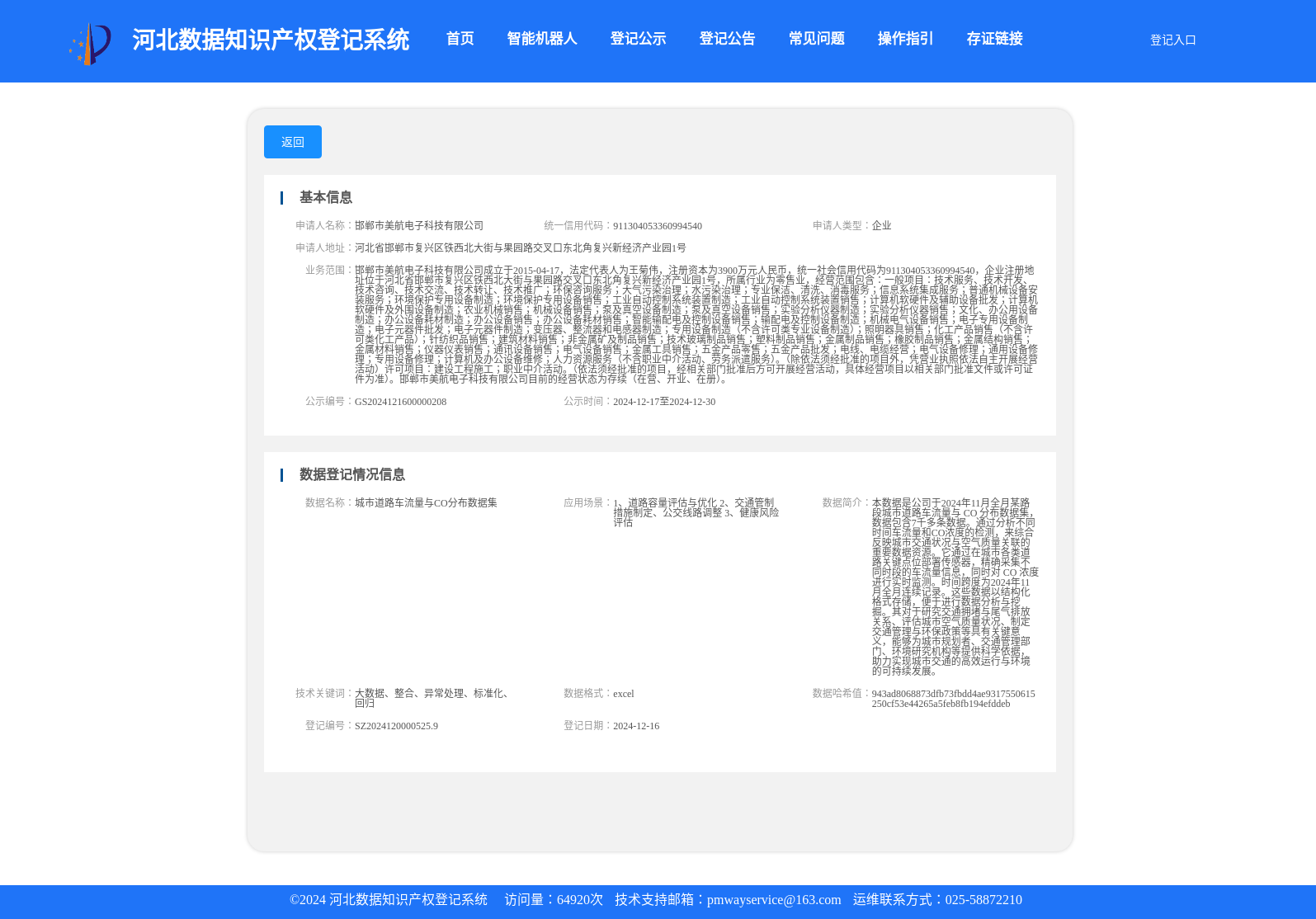Click the 统一信用代码 label

coord(578,225)
